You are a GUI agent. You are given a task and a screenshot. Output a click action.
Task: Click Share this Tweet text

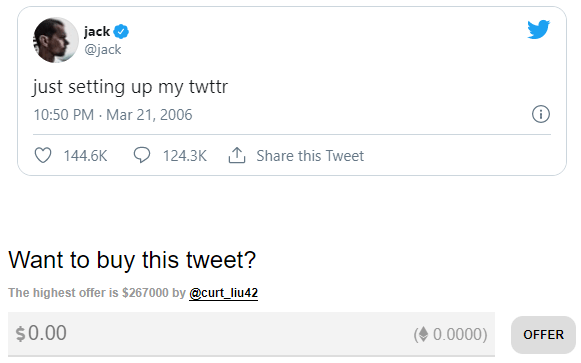coord(310,156)
